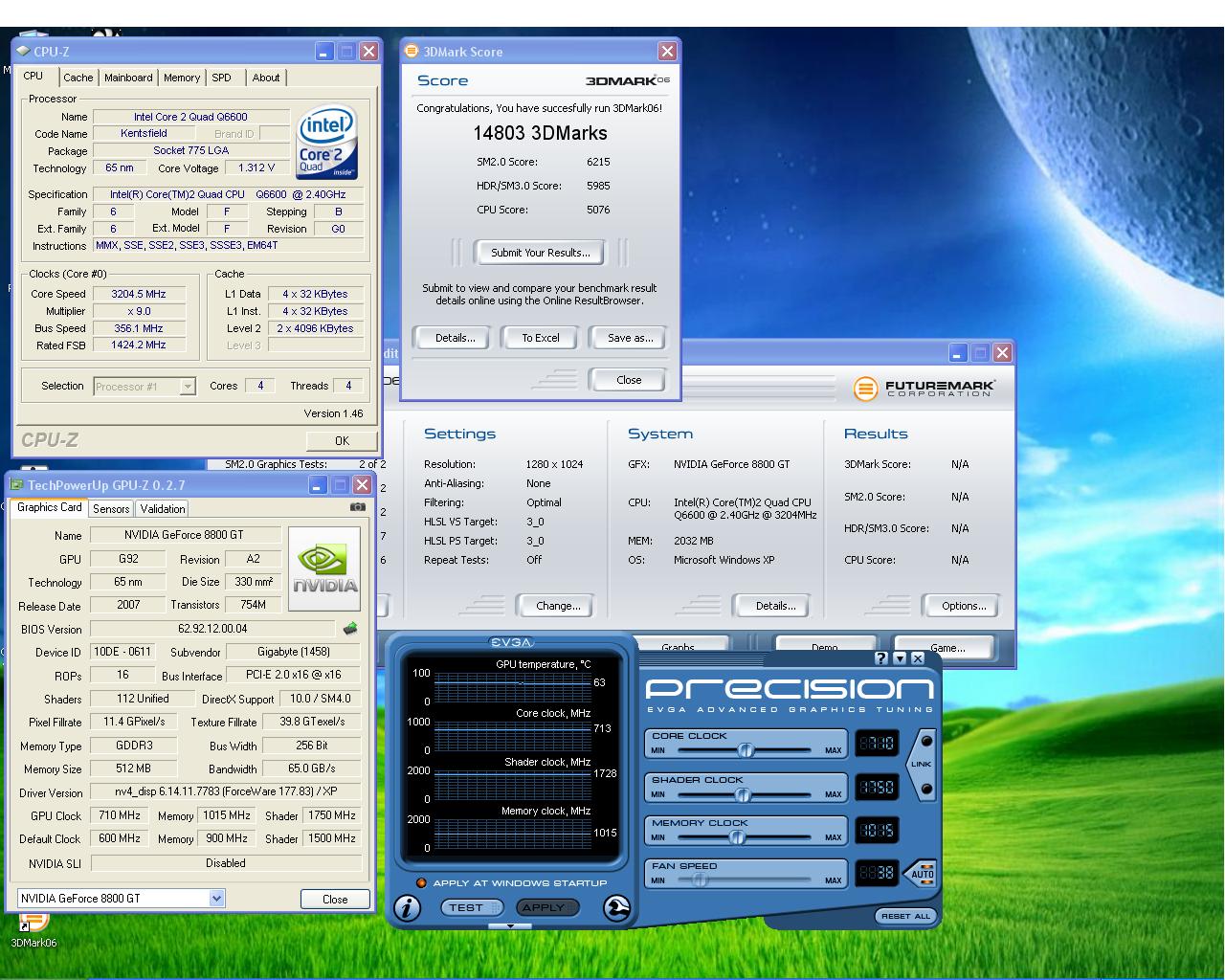This screenshot has height=980, width=1225.
Task: Click the NVIDIA logo in GPU-Z
Action: (324, 568)
